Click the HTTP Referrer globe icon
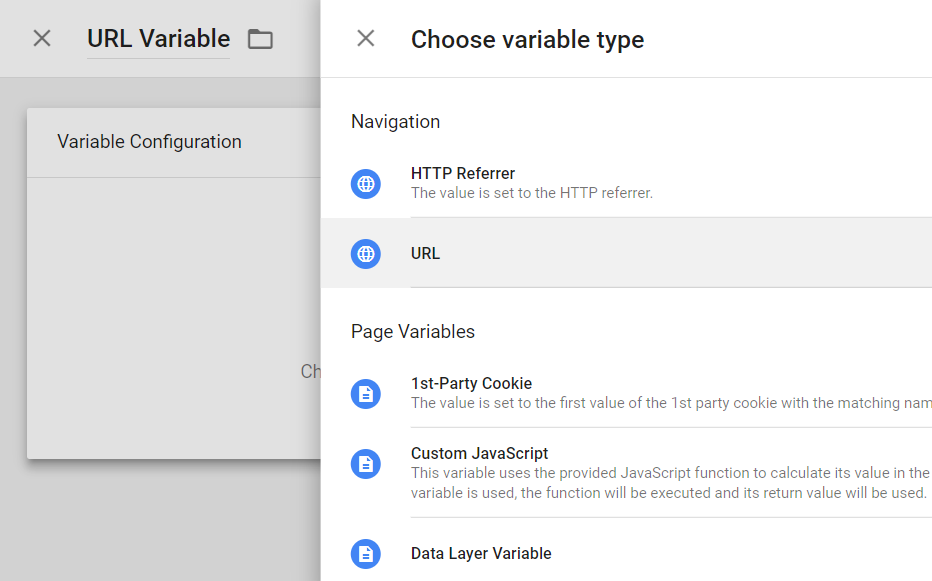 click(366, 183)
